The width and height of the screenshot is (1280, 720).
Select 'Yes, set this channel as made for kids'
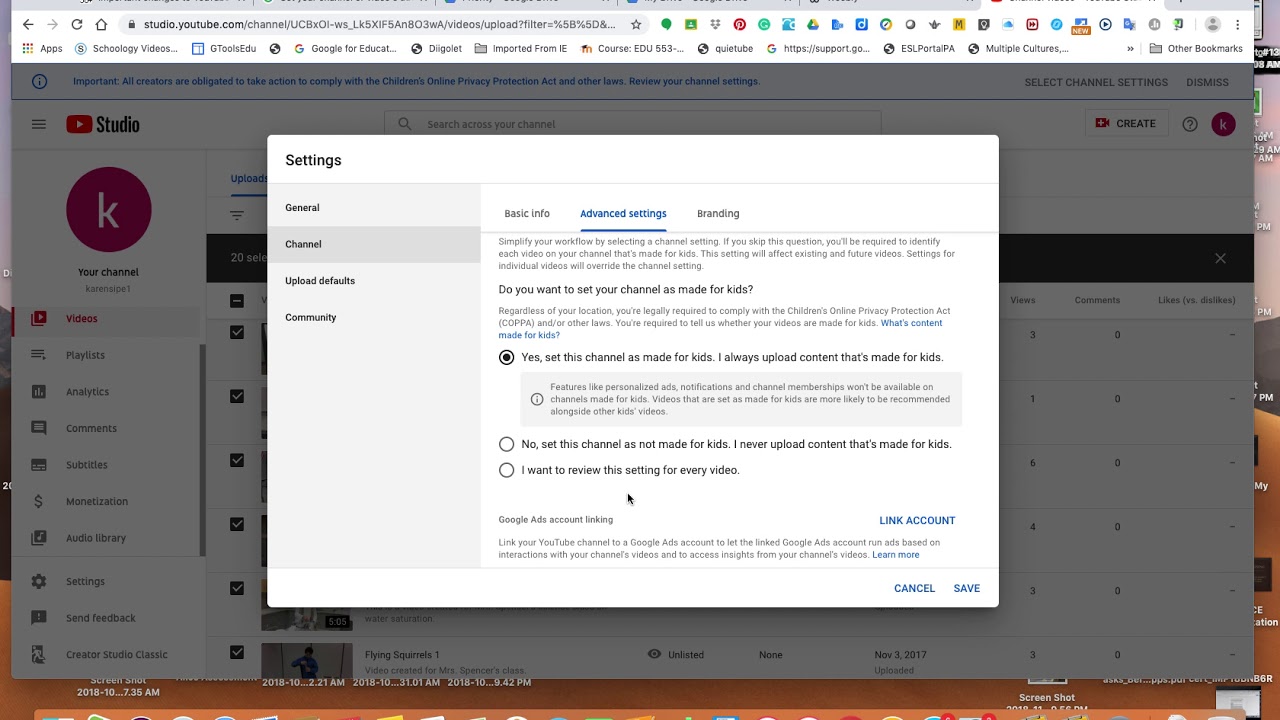[507, 357]
